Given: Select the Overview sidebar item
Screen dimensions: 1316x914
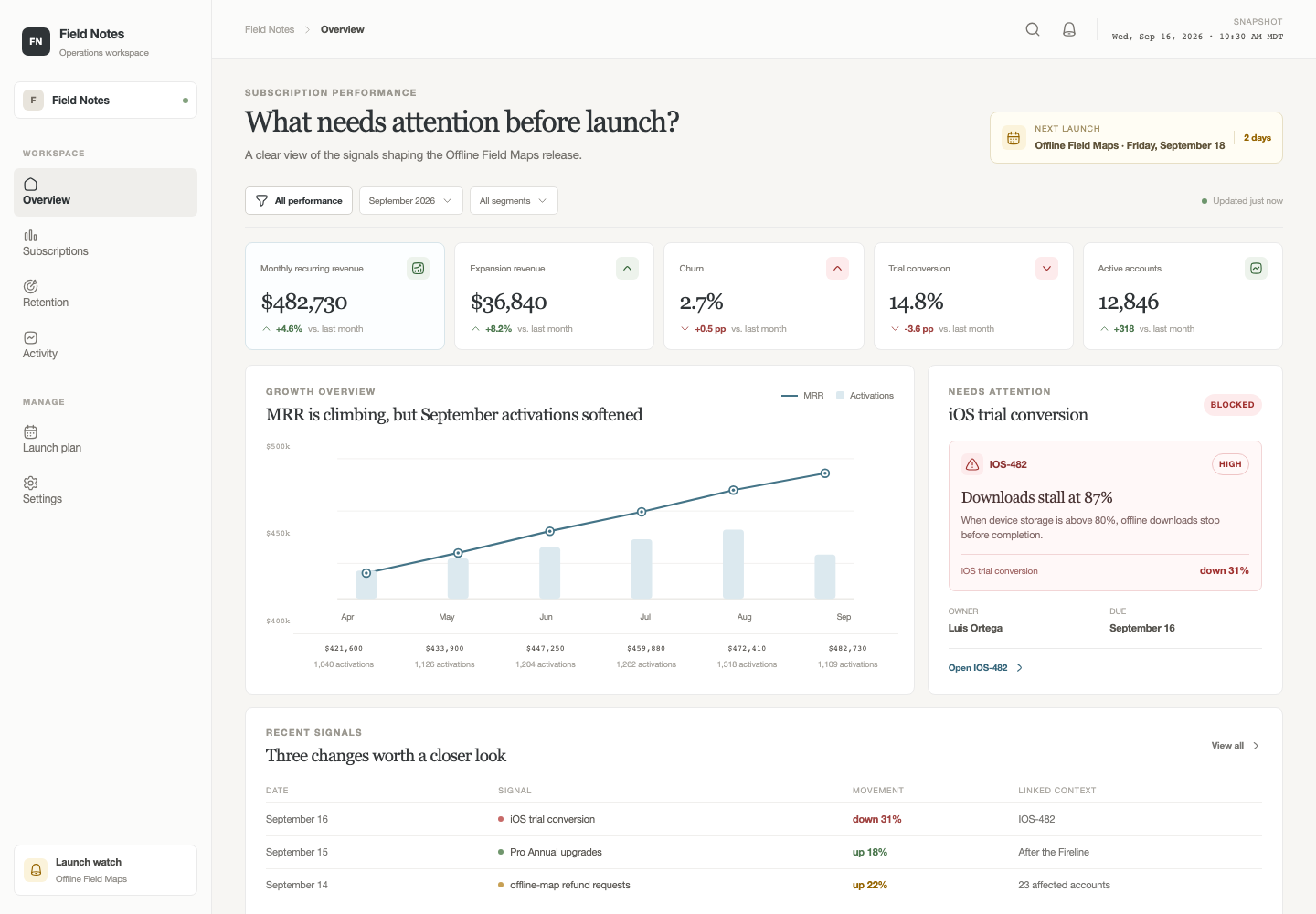Looking at the screenshot, I should [x=105, y=192].
